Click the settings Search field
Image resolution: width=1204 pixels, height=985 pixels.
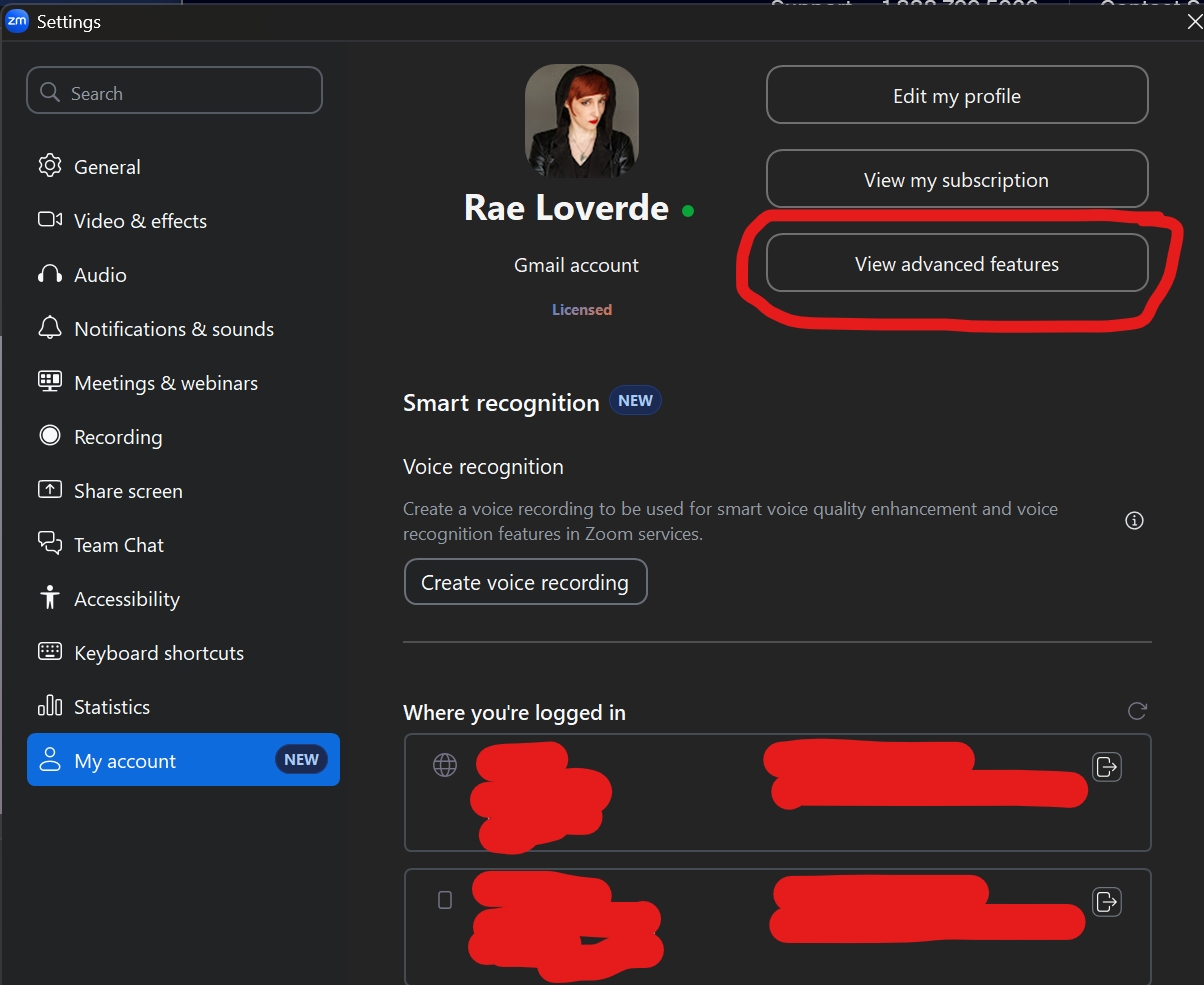(175, 93)
